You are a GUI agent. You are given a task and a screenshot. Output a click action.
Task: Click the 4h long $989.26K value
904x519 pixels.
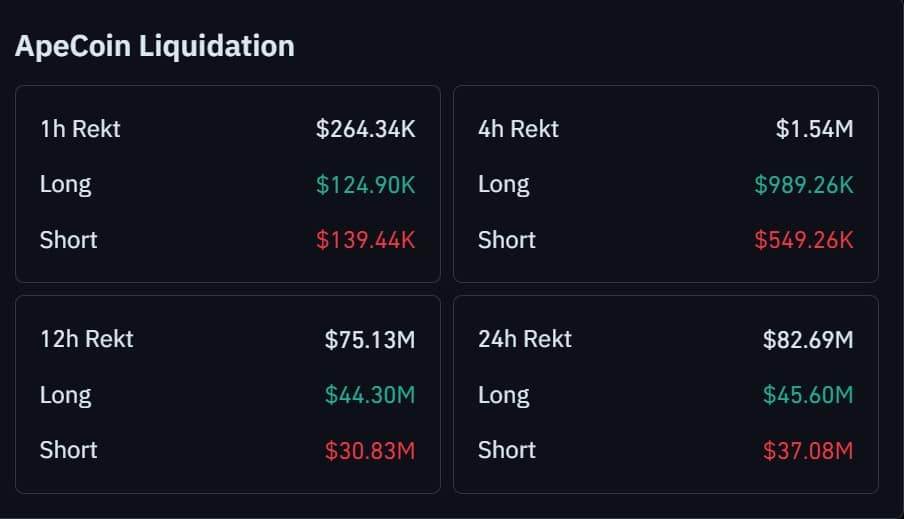(804, 184)
